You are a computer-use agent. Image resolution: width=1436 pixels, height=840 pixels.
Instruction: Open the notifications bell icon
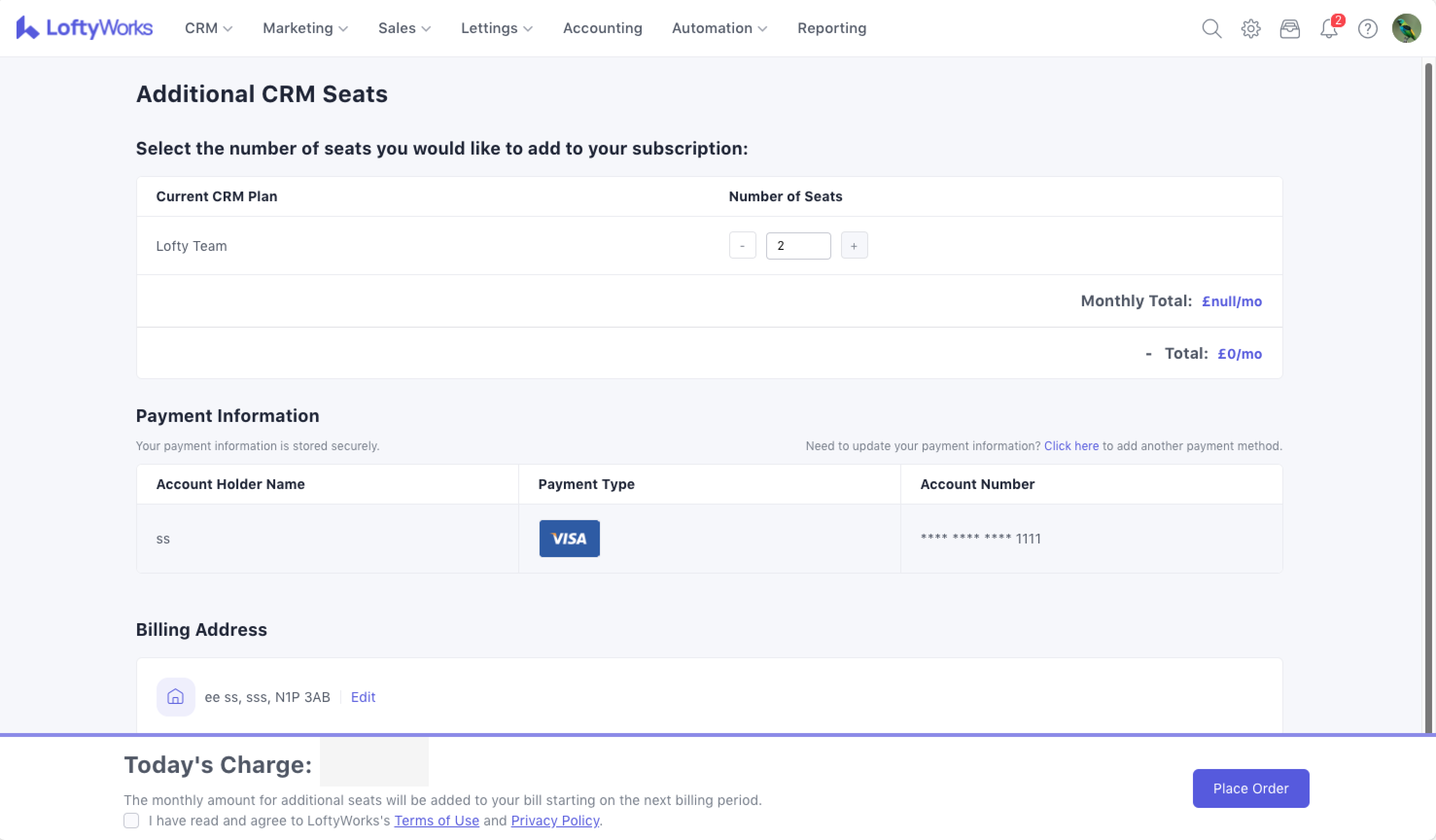point(1328,29)
